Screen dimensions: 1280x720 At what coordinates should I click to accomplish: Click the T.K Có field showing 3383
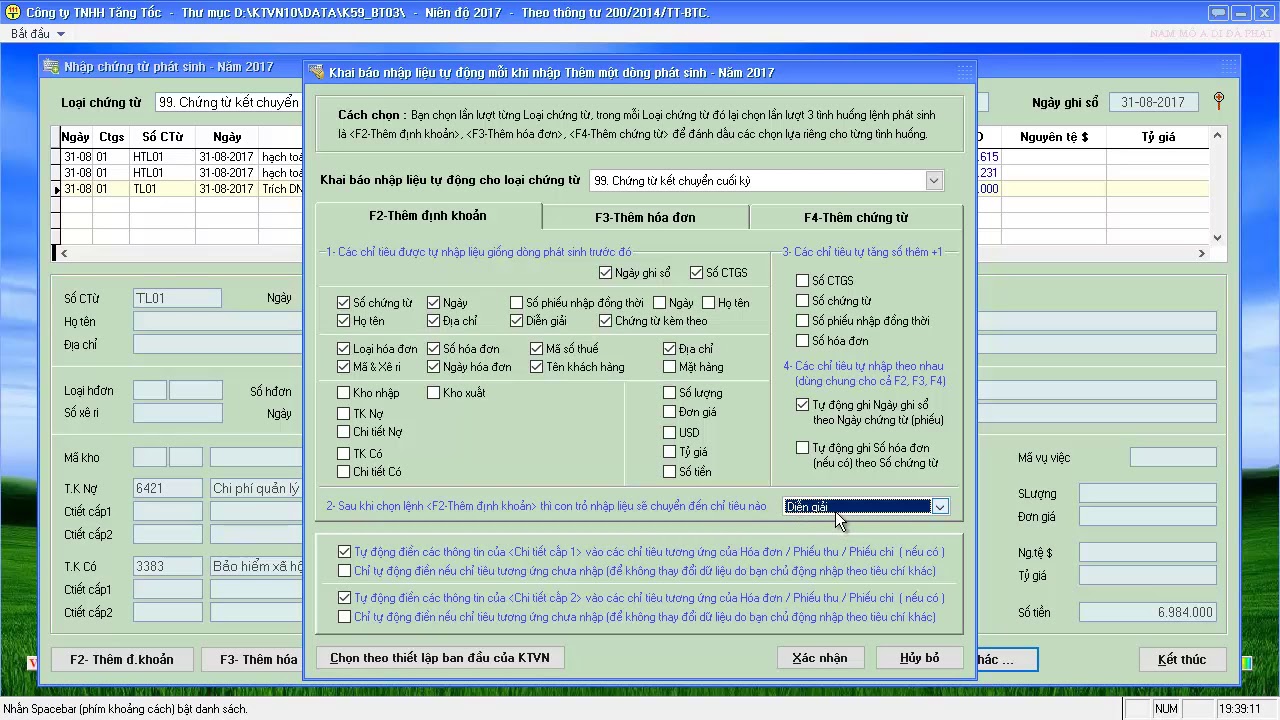tap(168, 566)
